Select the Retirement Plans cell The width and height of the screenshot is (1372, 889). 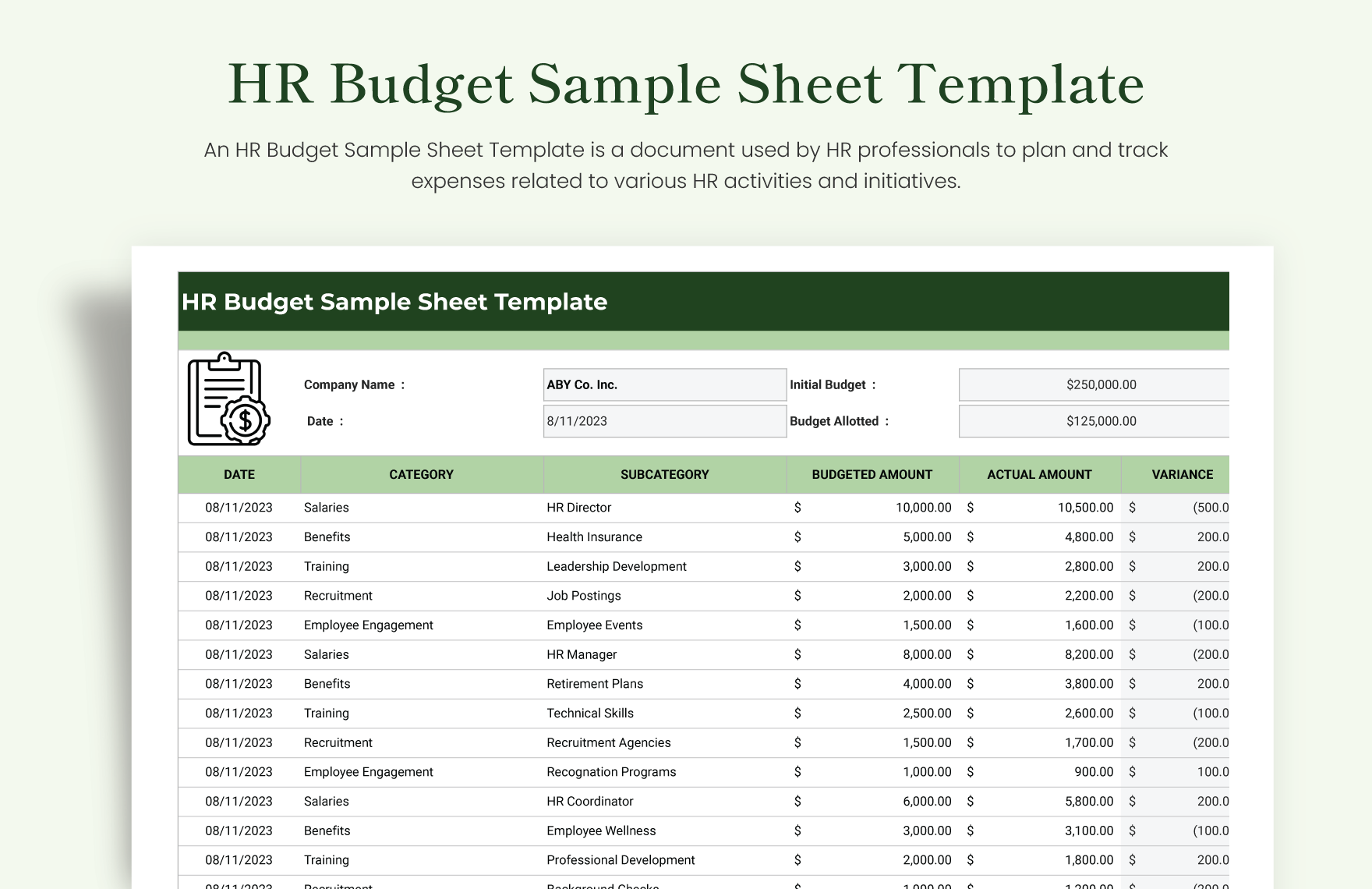click(x=665, y=684)
